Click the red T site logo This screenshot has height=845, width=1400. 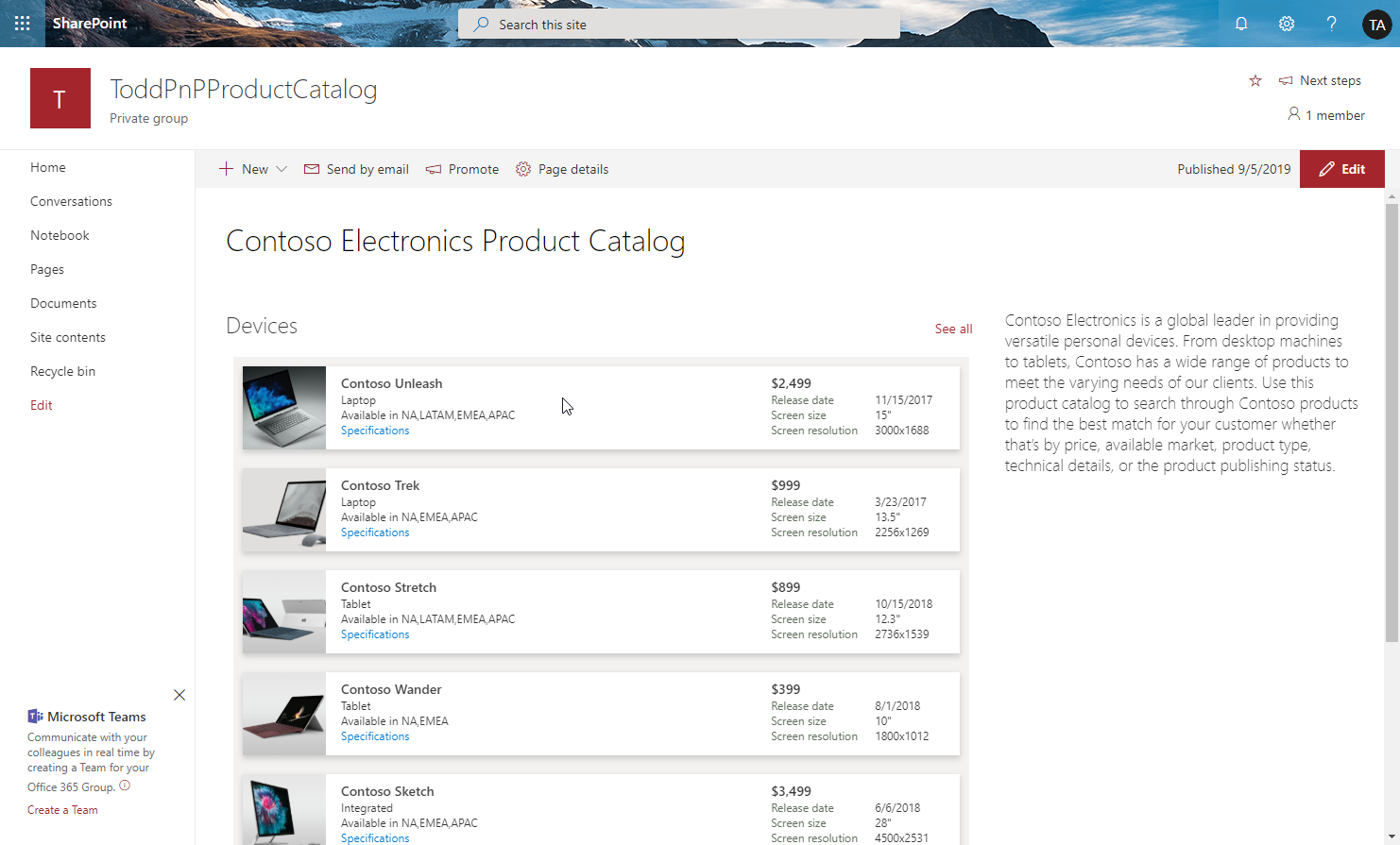[60, 98]
